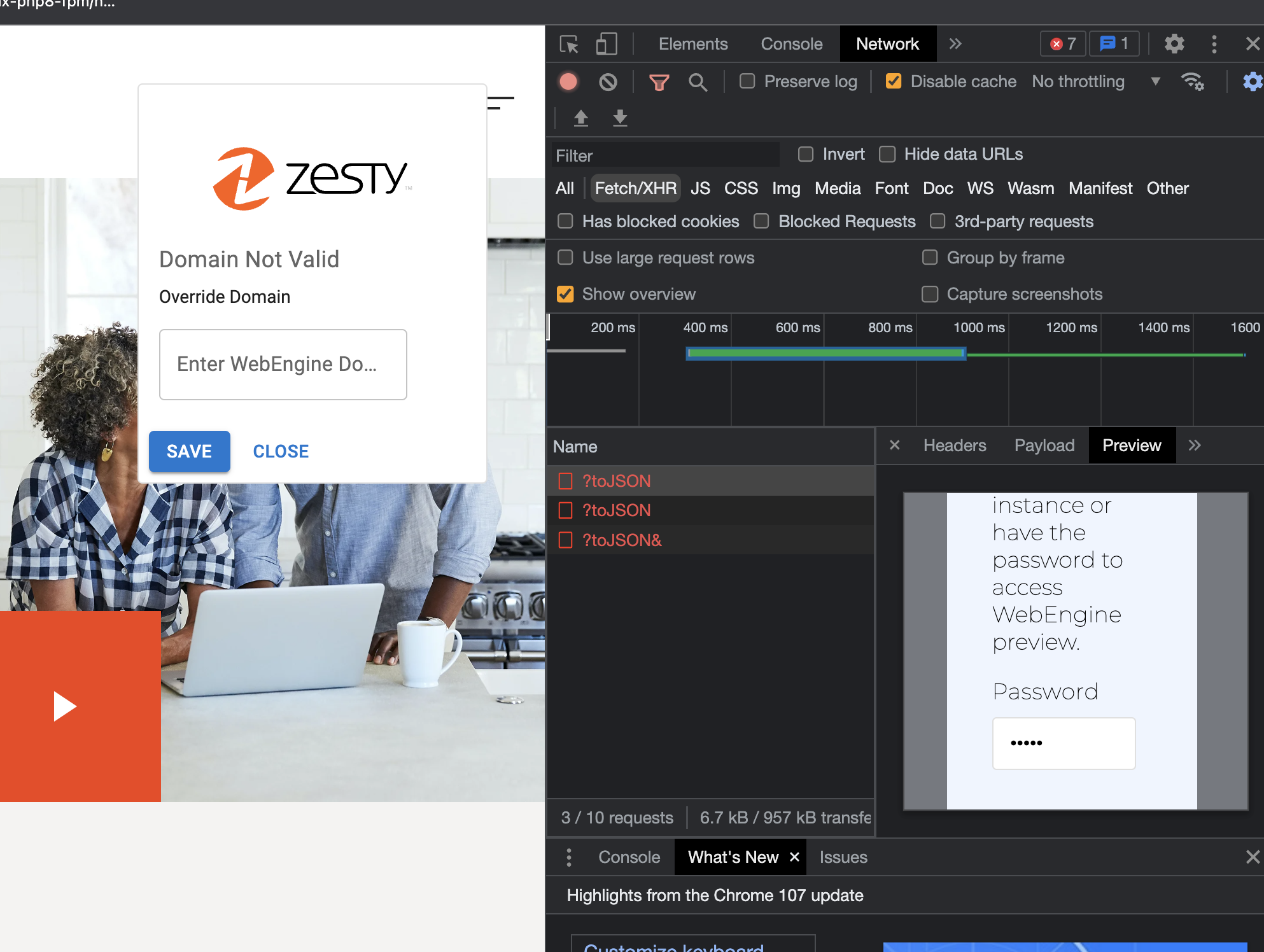Toggle the device emulation toolbar
This screenshot has width=1264, height=952.
pos(606,43)
